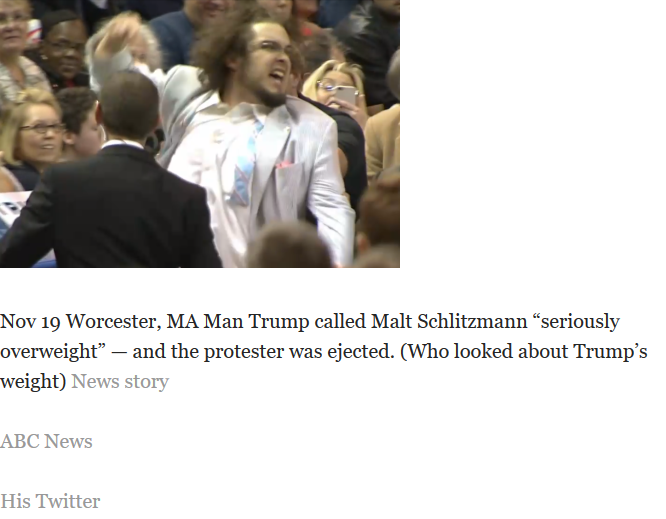Click the word "Malt" in the caption
Viewport: 666px width, 519px height.
[x=391, y=322]
